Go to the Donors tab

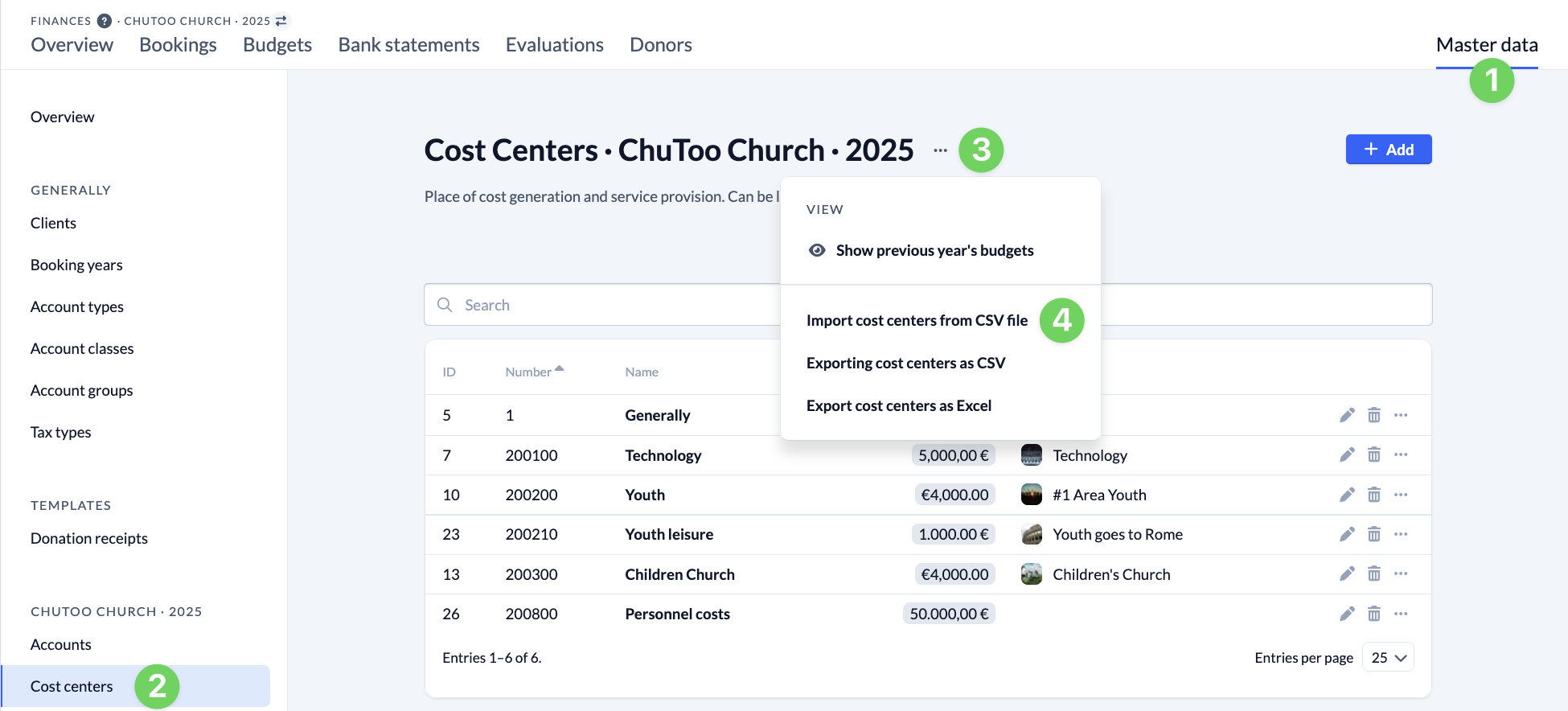(661, 45)
